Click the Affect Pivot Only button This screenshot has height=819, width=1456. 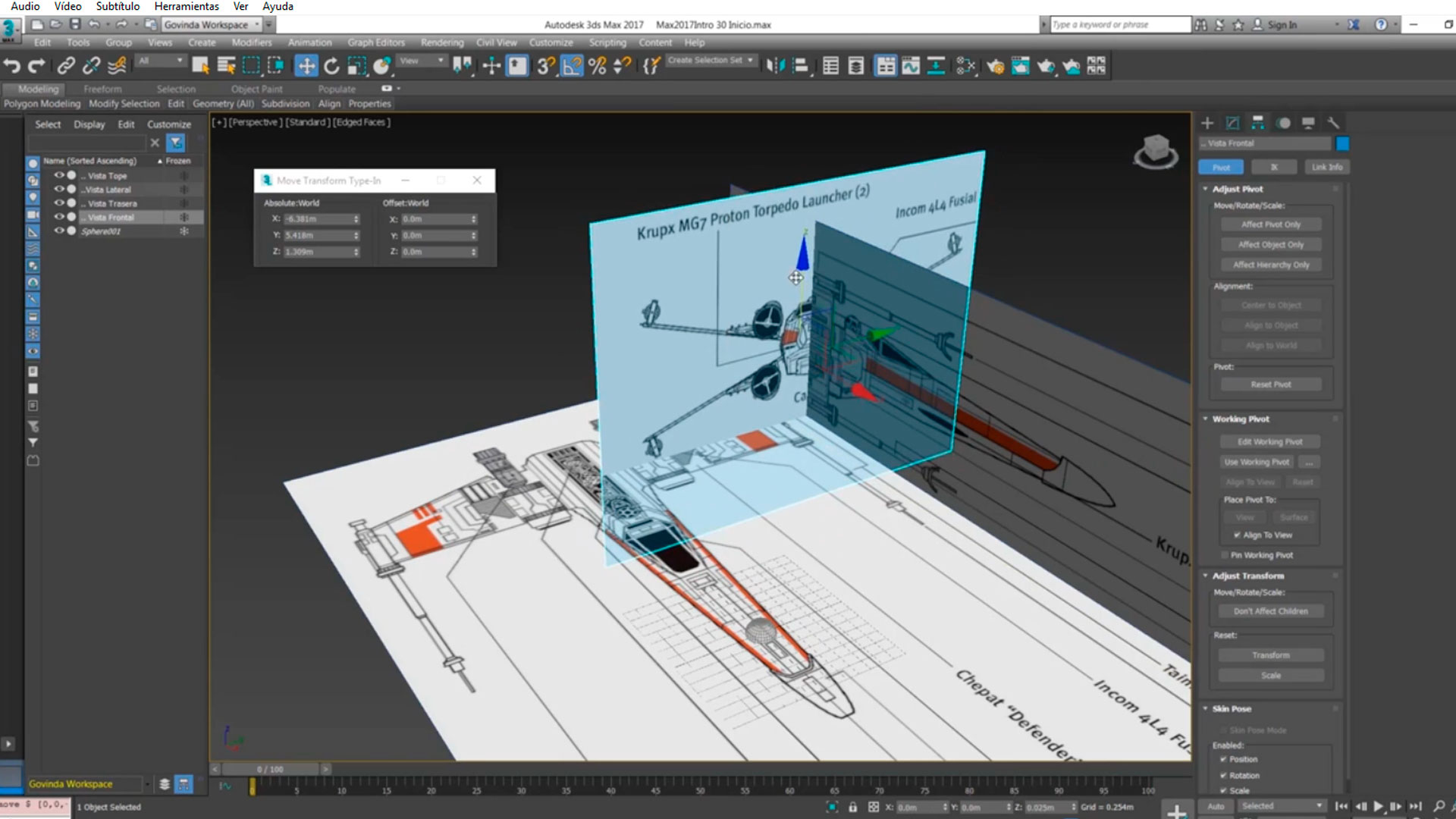pos(1271,224)
